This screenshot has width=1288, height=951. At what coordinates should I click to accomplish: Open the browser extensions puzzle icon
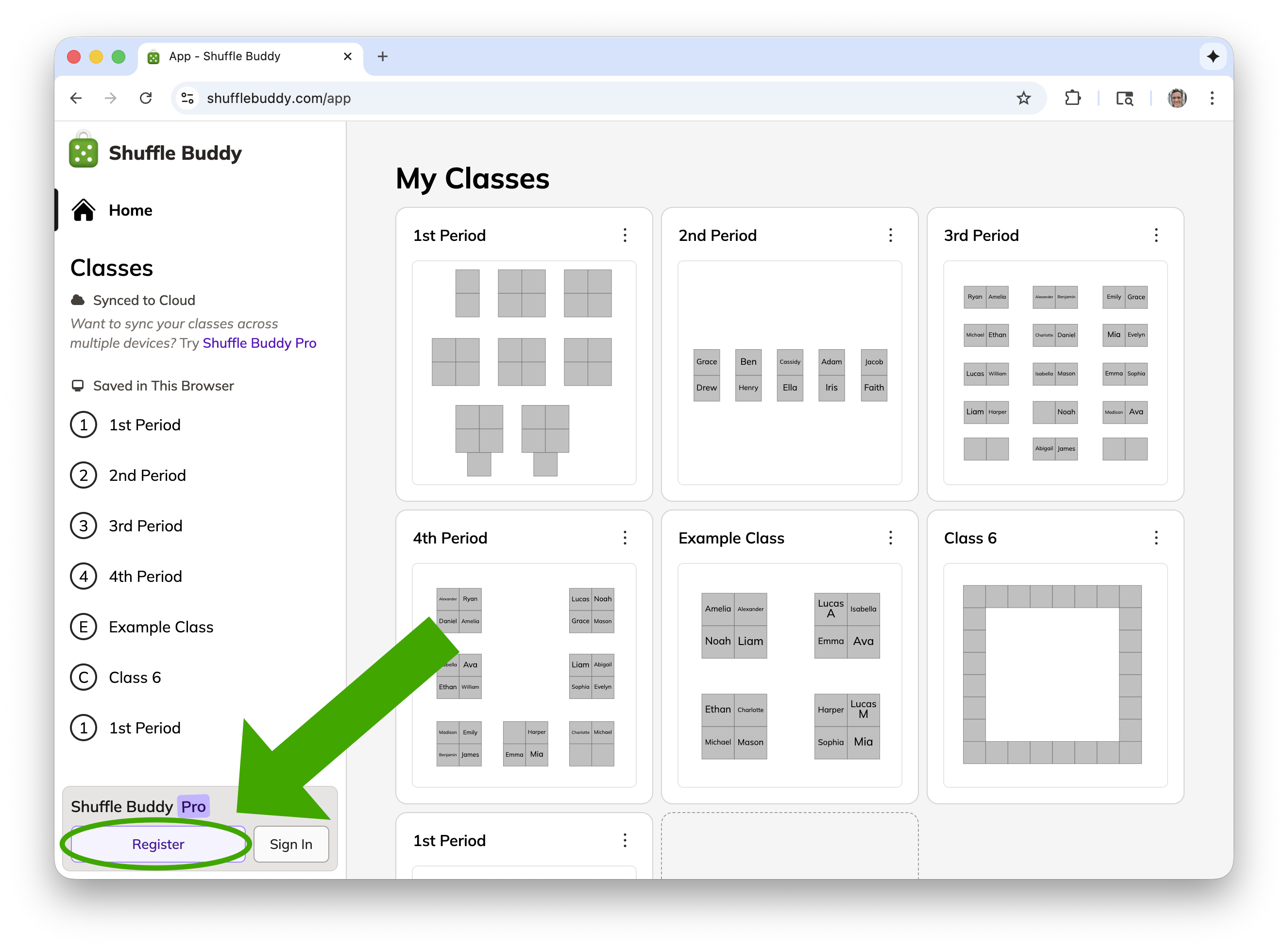coord(1072,99)
